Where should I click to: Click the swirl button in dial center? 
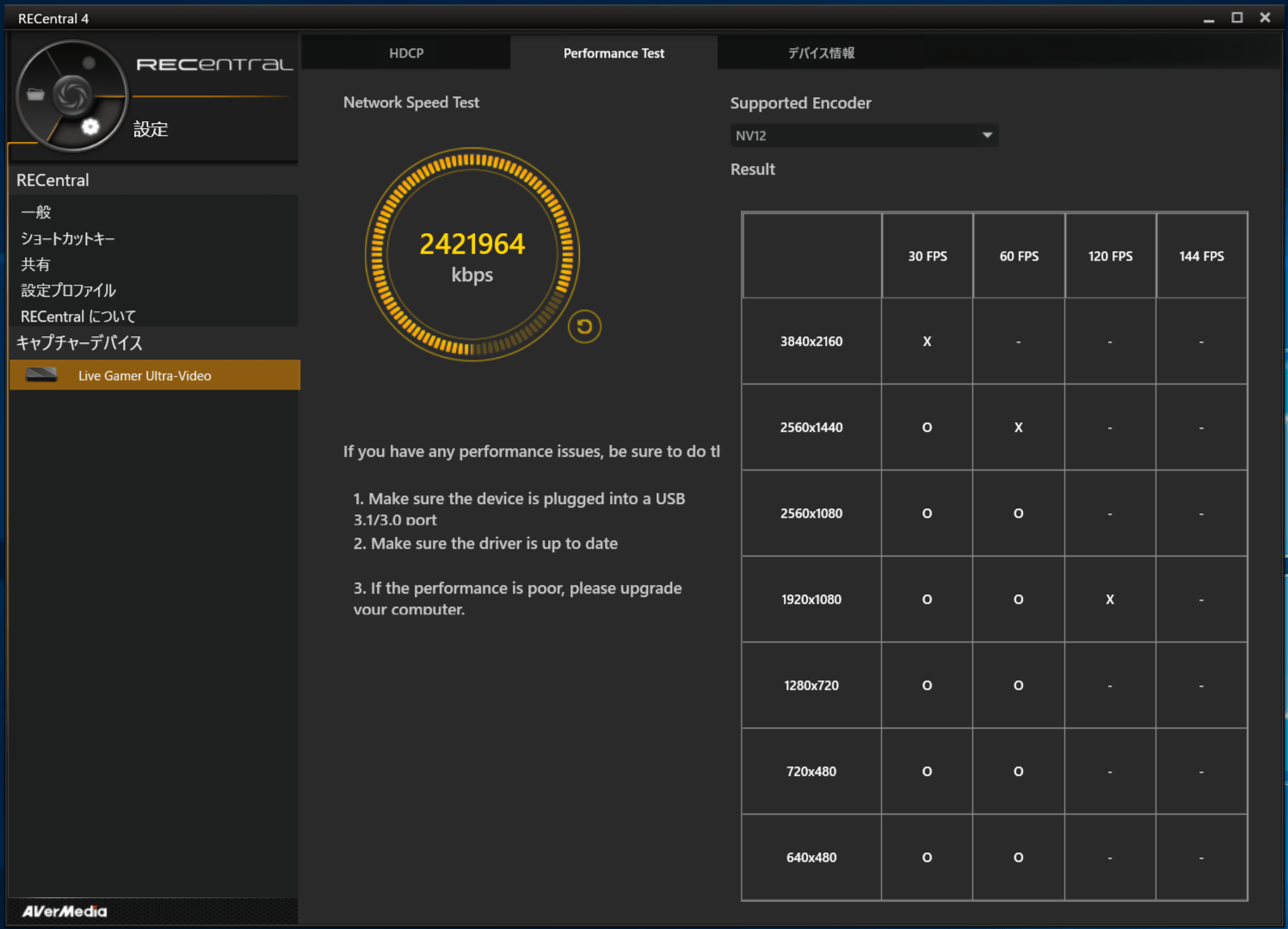72,95
